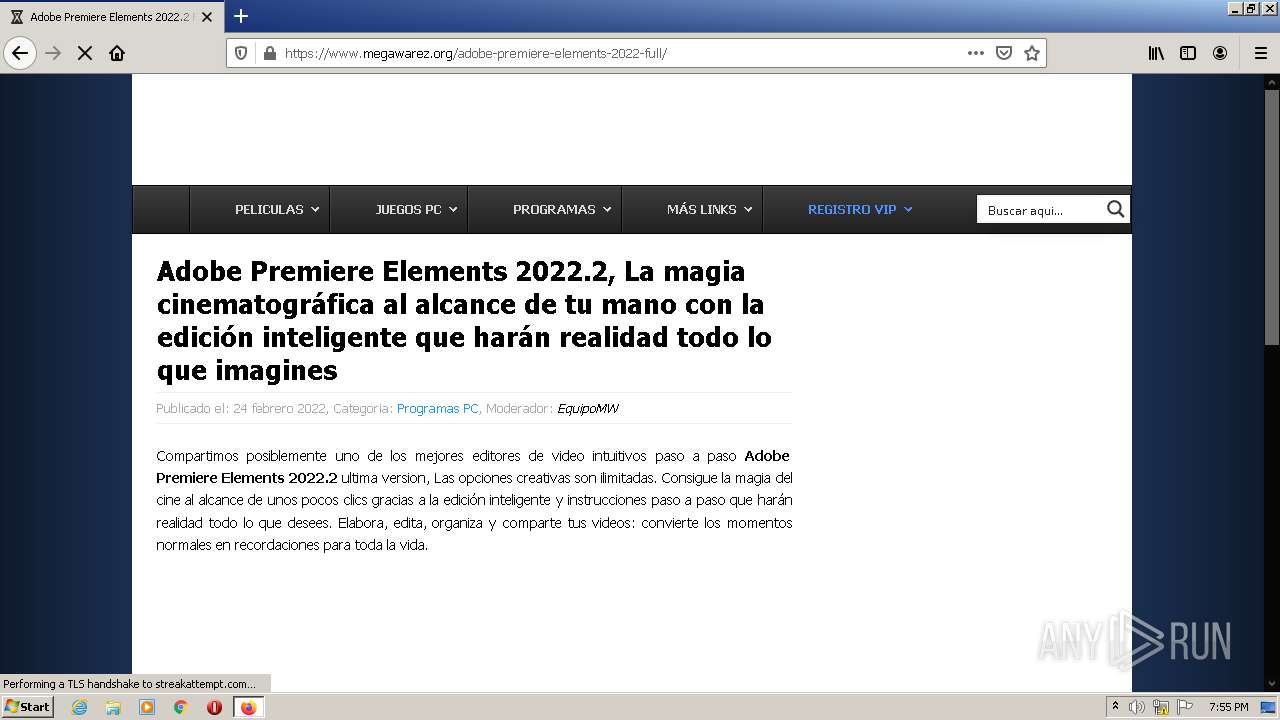Viewport: 1280px width, 720px height.
Task: Open Windows Explorer folder from taskbar
Action: coord(113,707)
